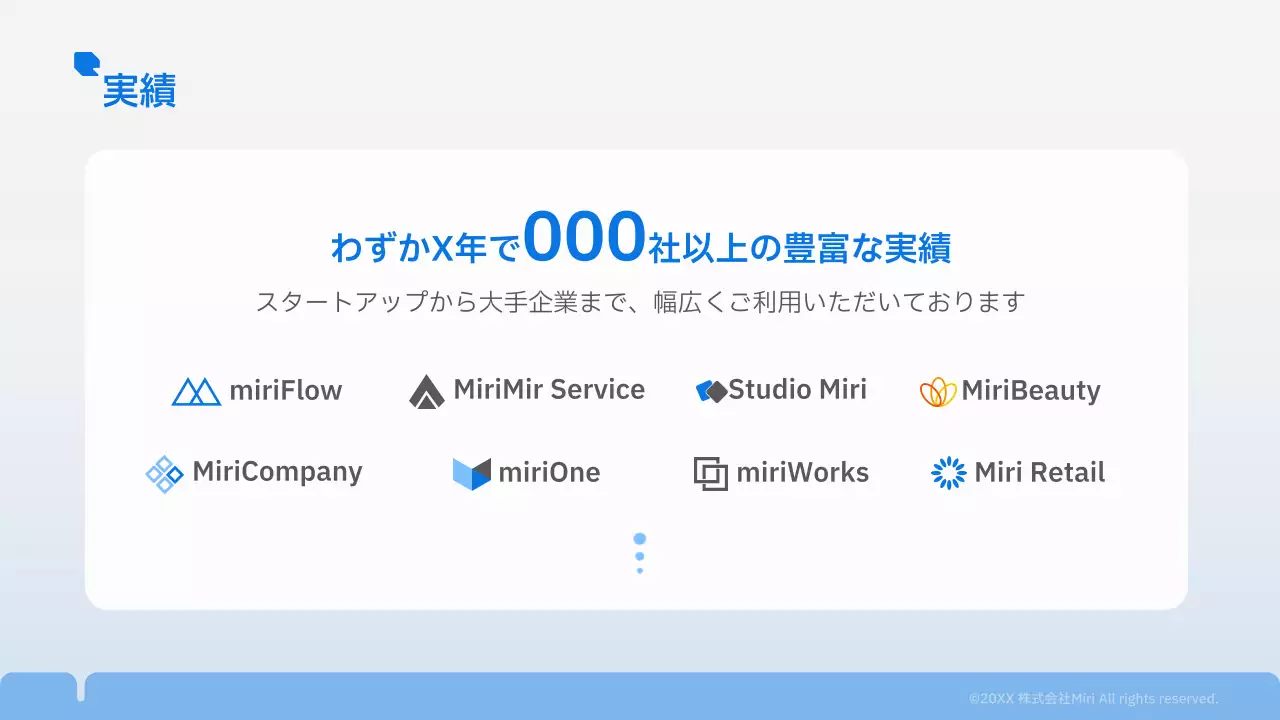Viewport: 1280px width, 720px height.
Task: Click the Studio Miri cube logo
Action: (x=711, y=390)
